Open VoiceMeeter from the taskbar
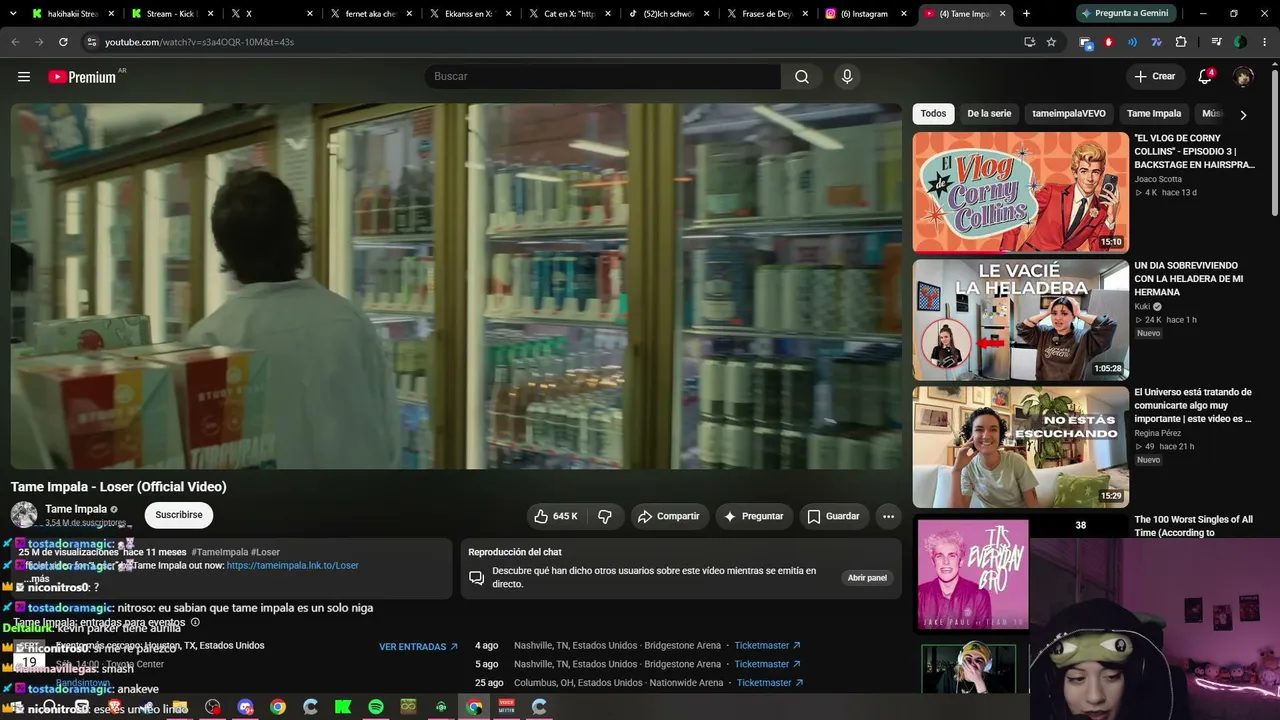The image size is (1280, 720). pos(506,707)
